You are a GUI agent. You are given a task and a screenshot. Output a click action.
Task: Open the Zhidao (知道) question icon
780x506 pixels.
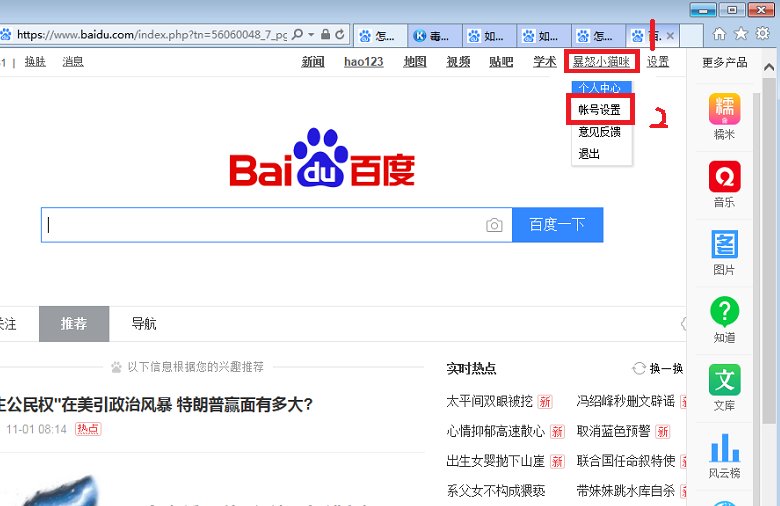724,311
